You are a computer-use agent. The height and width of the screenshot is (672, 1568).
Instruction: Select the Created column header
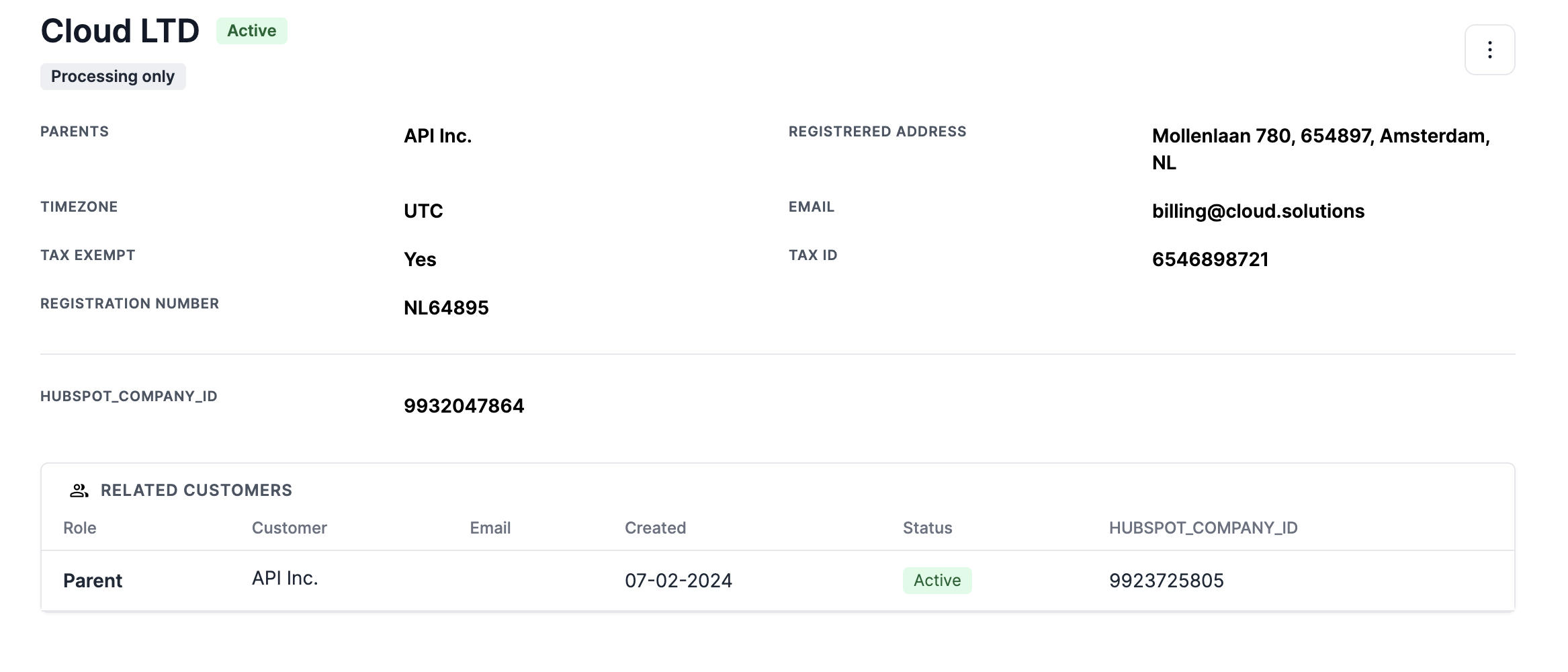[x=655, y=528]
